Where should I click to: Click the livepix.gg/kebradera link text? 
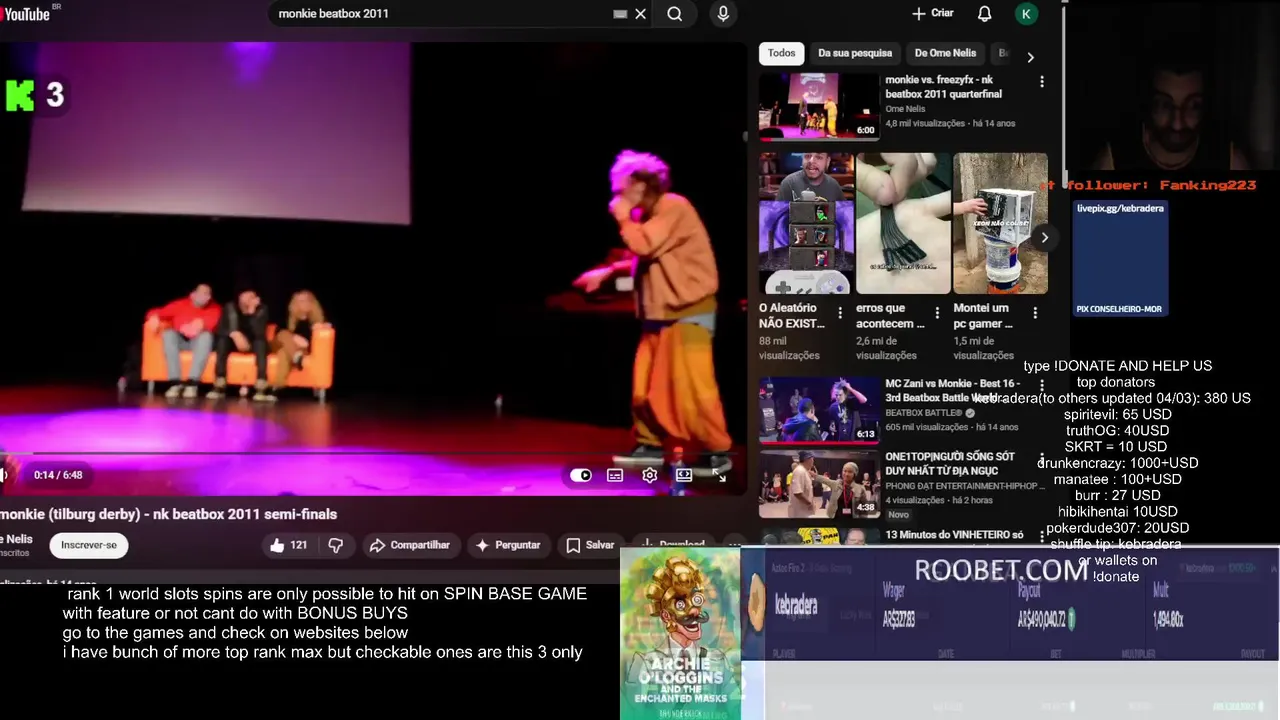coord(1120,208)
